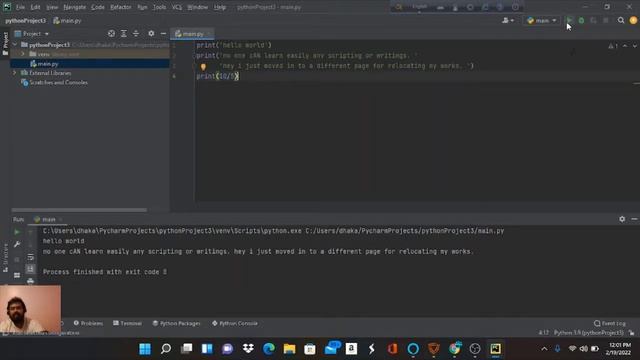The image size is (640, 360).
Task: Toggle soft-wrap in the Run console
Action: tap(31, 257)
